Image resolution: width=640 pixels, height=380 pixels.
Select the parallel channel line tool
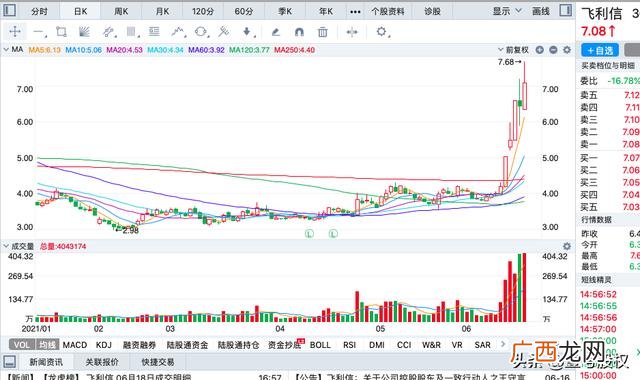(108, 32)
